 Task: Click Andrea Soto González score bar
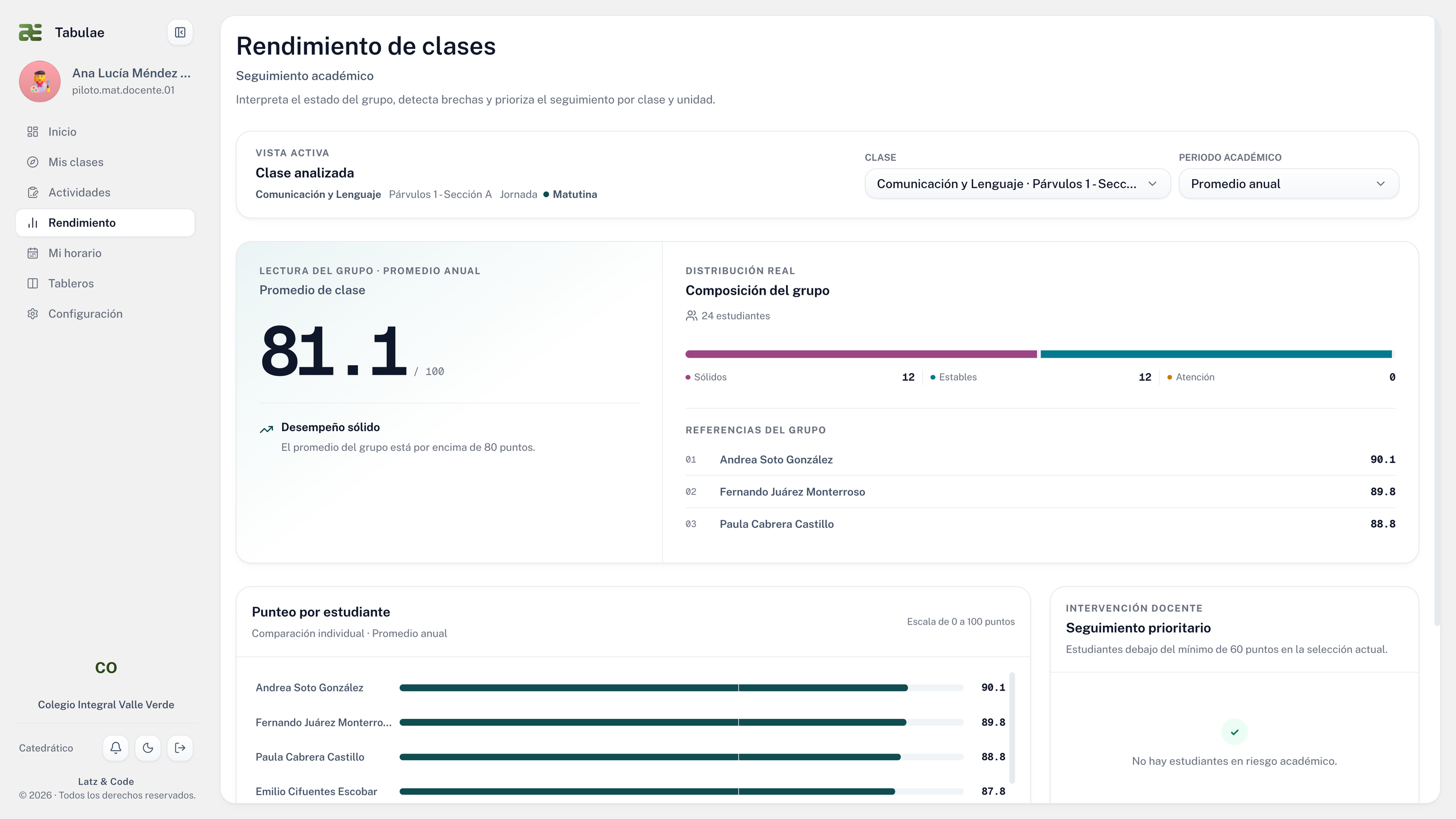(x=681, y=688)
